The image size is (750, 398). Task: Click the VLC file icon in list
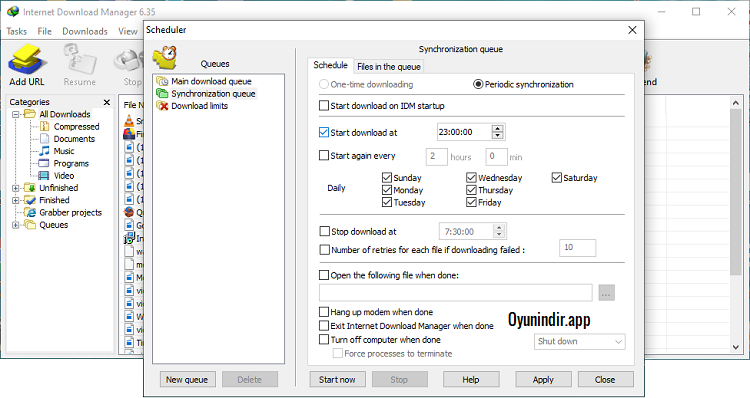(x=129, y=121)
